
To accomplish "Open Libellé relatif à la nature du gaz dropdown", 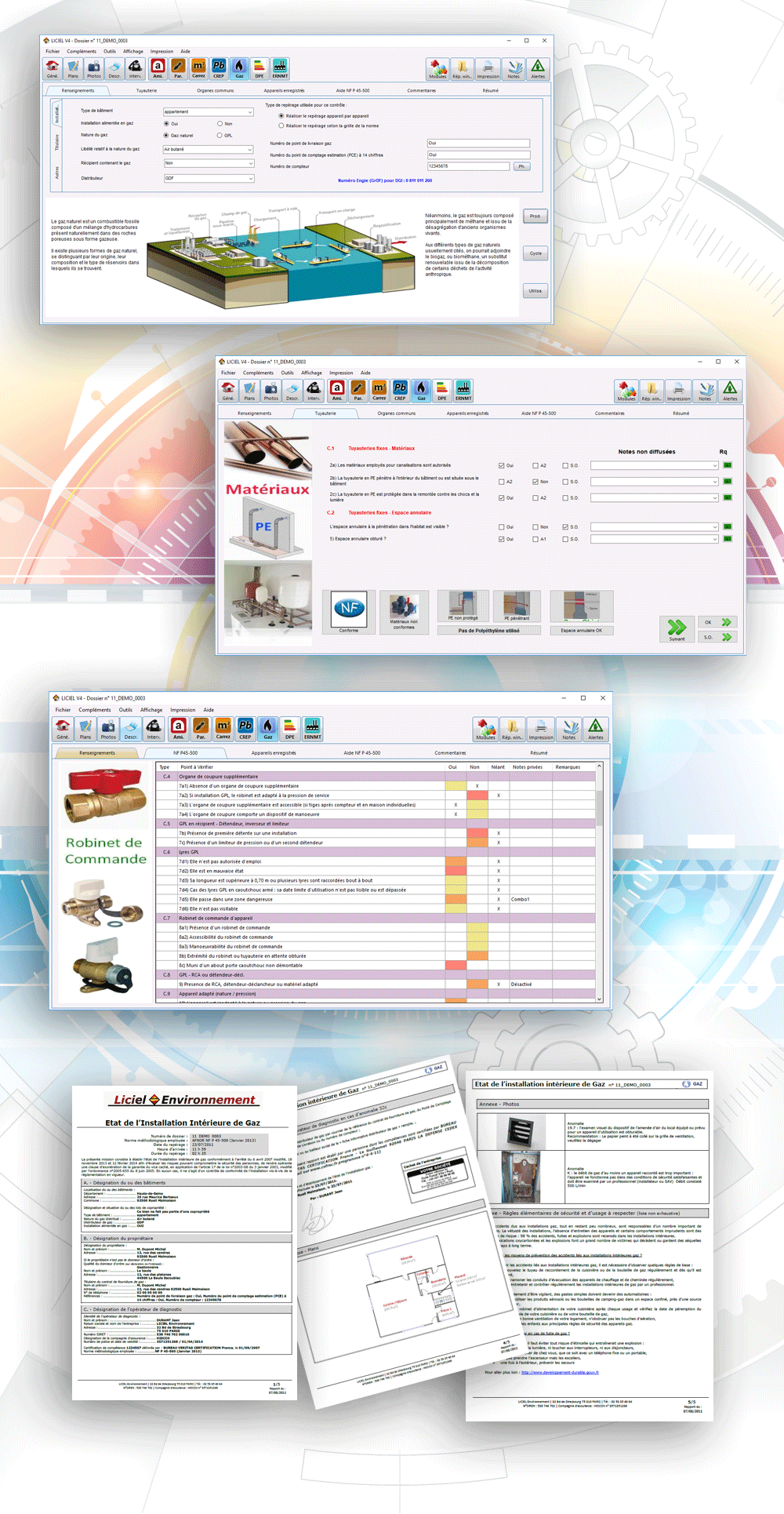I will coord(209,149).
